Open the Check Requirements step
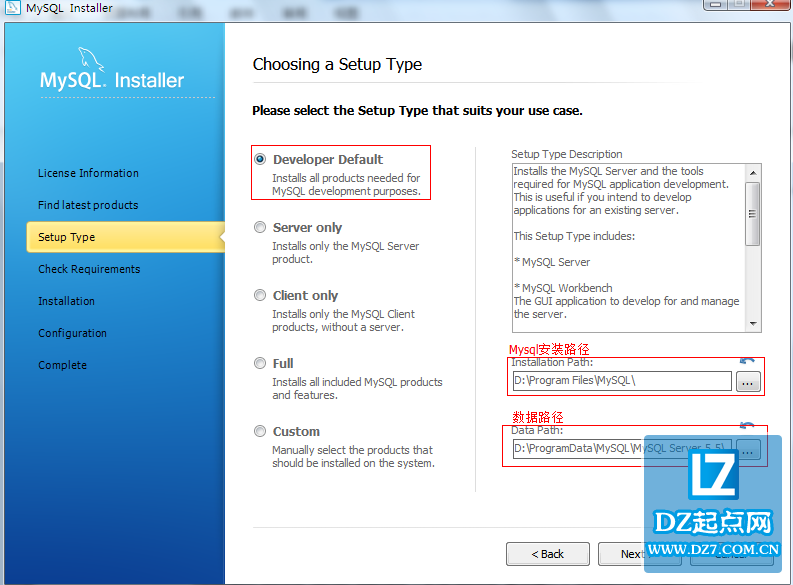The width and height of the screenshot is (793, 585). [x=90, y=269]
